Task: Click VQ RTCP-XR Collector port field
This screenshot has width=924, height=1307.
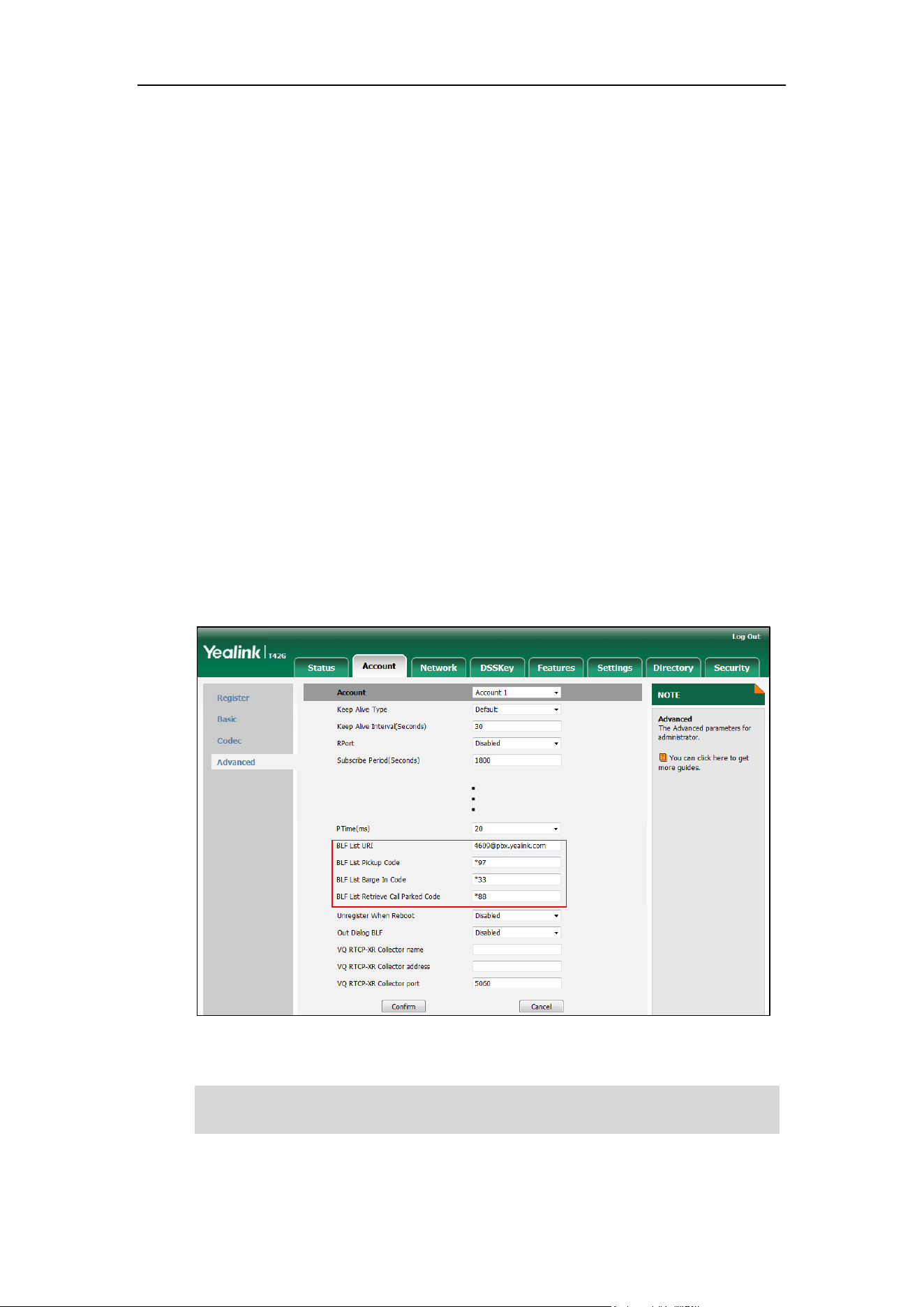Action: pyautogui.click(x=516, y=983)
